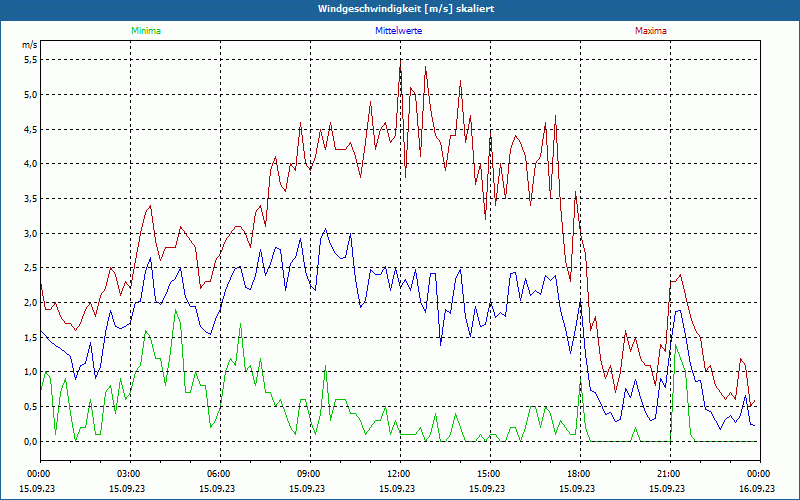Click the 4,5 y-axis value

pos(31,129)
